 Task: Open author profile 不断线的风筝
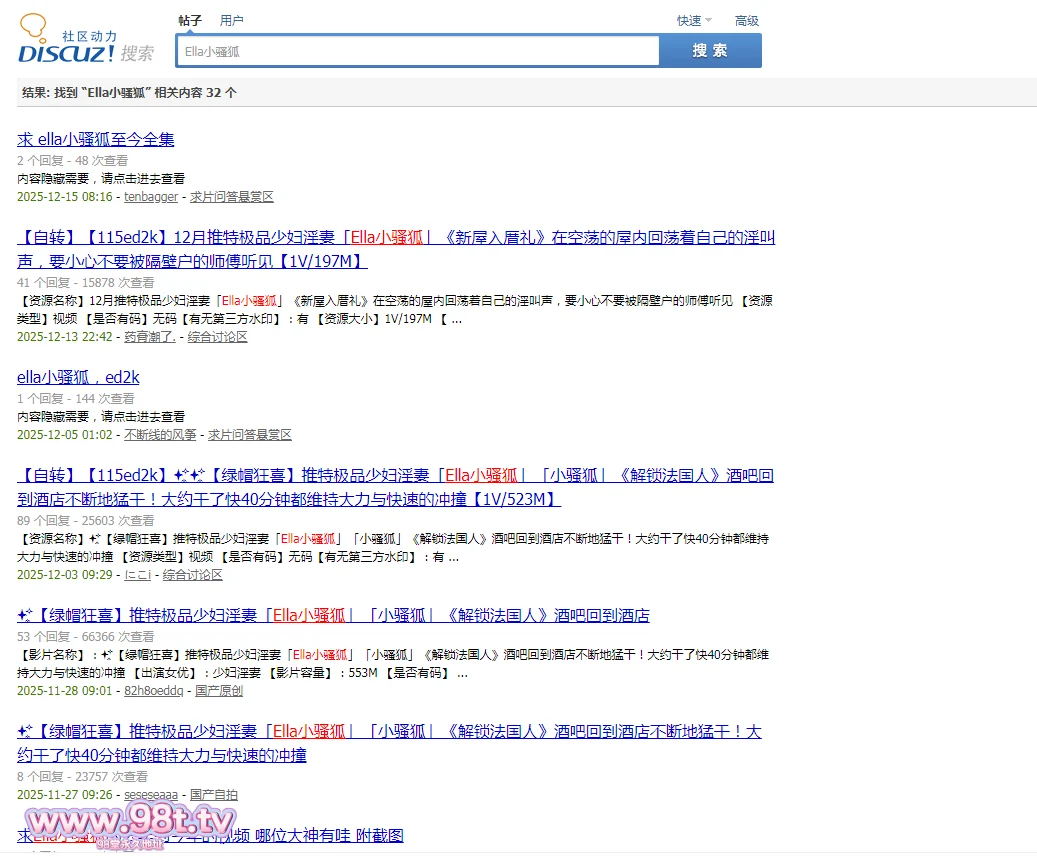click(x=160, y=435)
